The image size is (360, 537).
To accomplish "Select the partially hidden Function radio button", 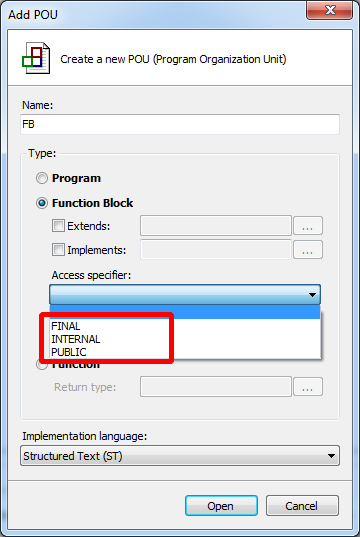I will (x=41, y=365).
